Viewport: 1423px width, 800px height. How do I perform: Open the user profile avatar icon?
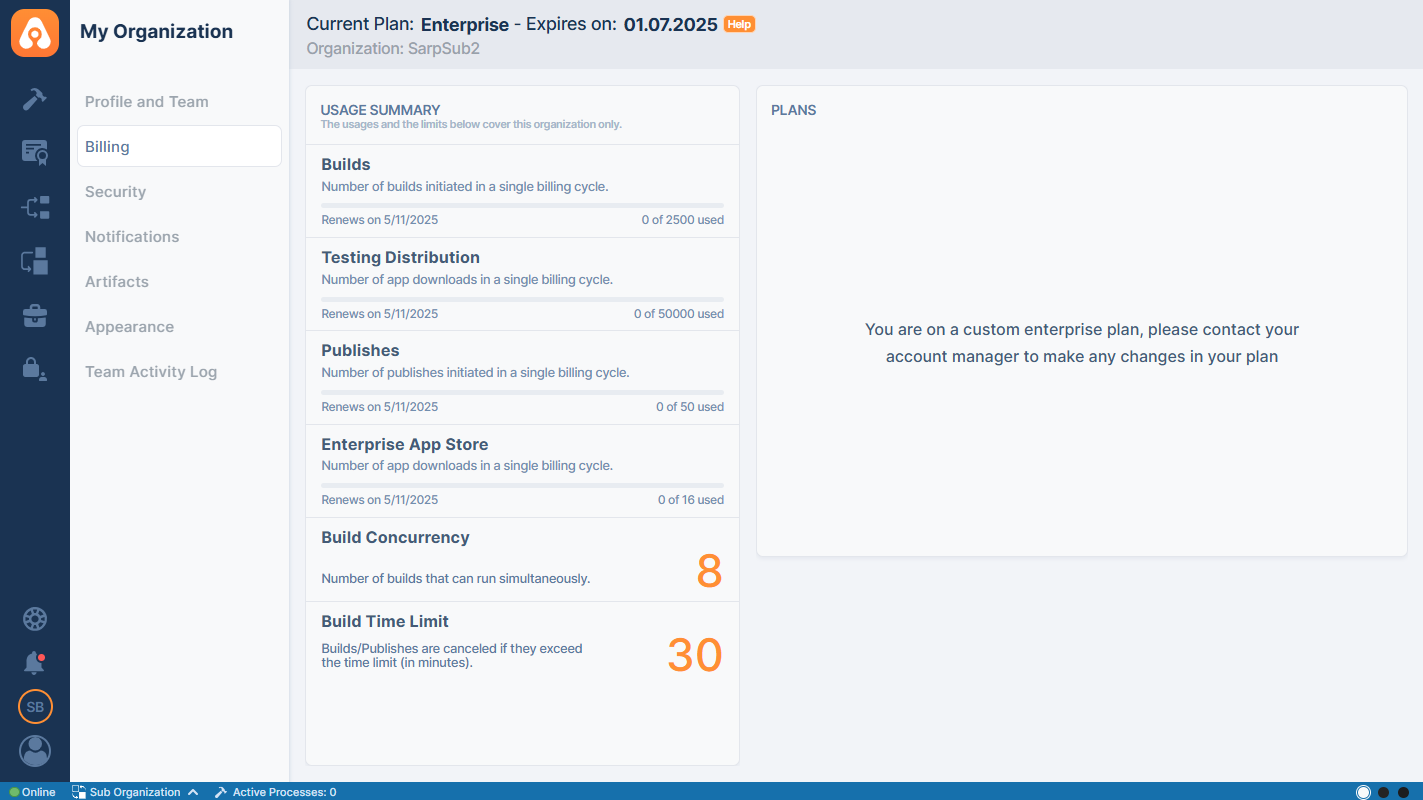(35, 751)
